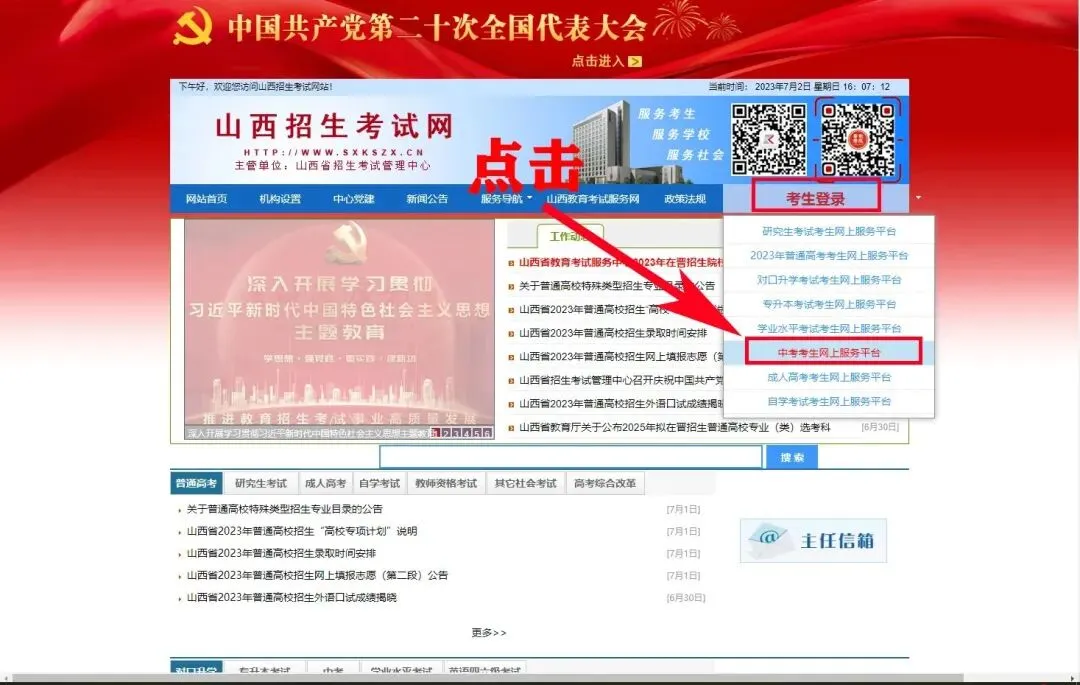1080x685 pixels.
Task: Click into the search input field
Action: pyautogui.click(x=571, y=456)
